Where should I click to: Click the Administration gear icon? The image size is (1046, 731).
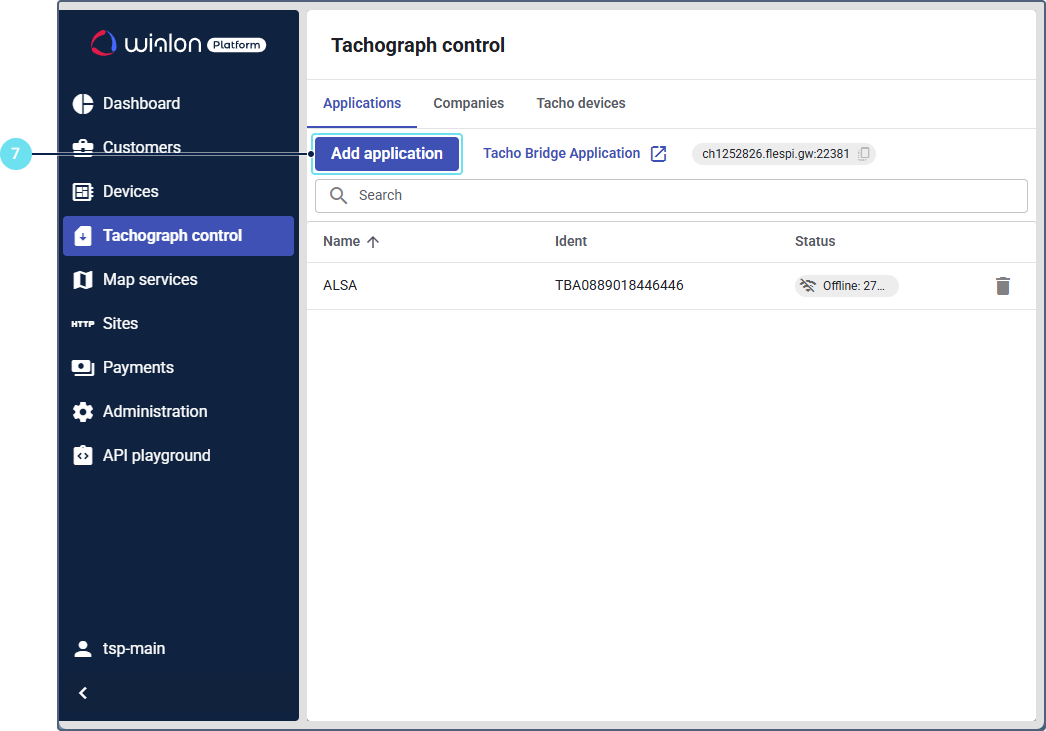pyautogui.click(x=83, y=412)
